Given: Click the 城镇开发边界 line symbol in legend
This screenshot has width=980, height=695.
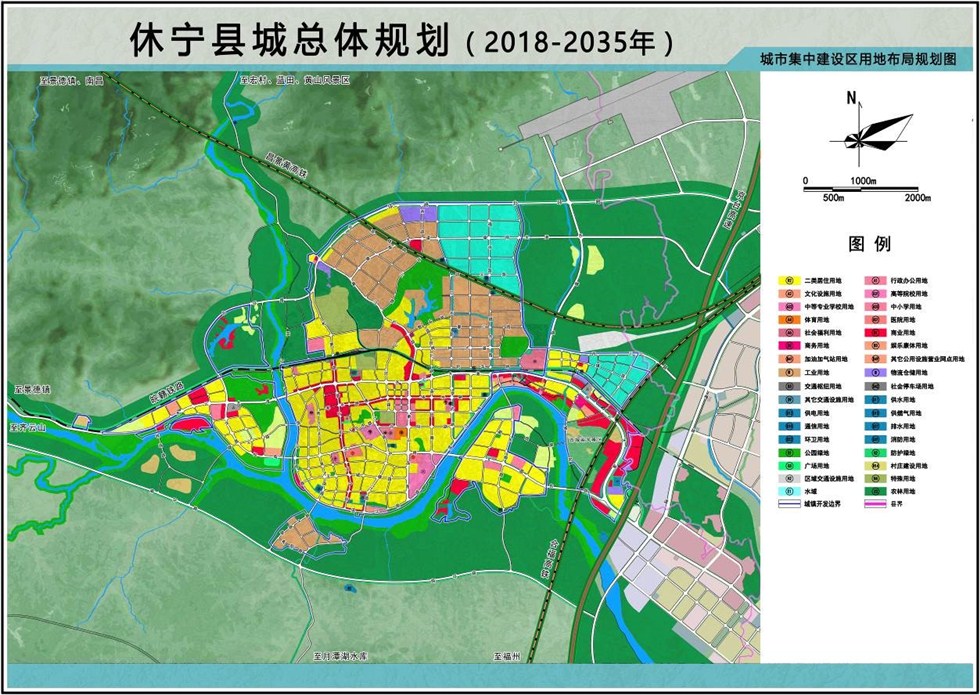Looking at the screenshot, I should click(x=790, y=505).
